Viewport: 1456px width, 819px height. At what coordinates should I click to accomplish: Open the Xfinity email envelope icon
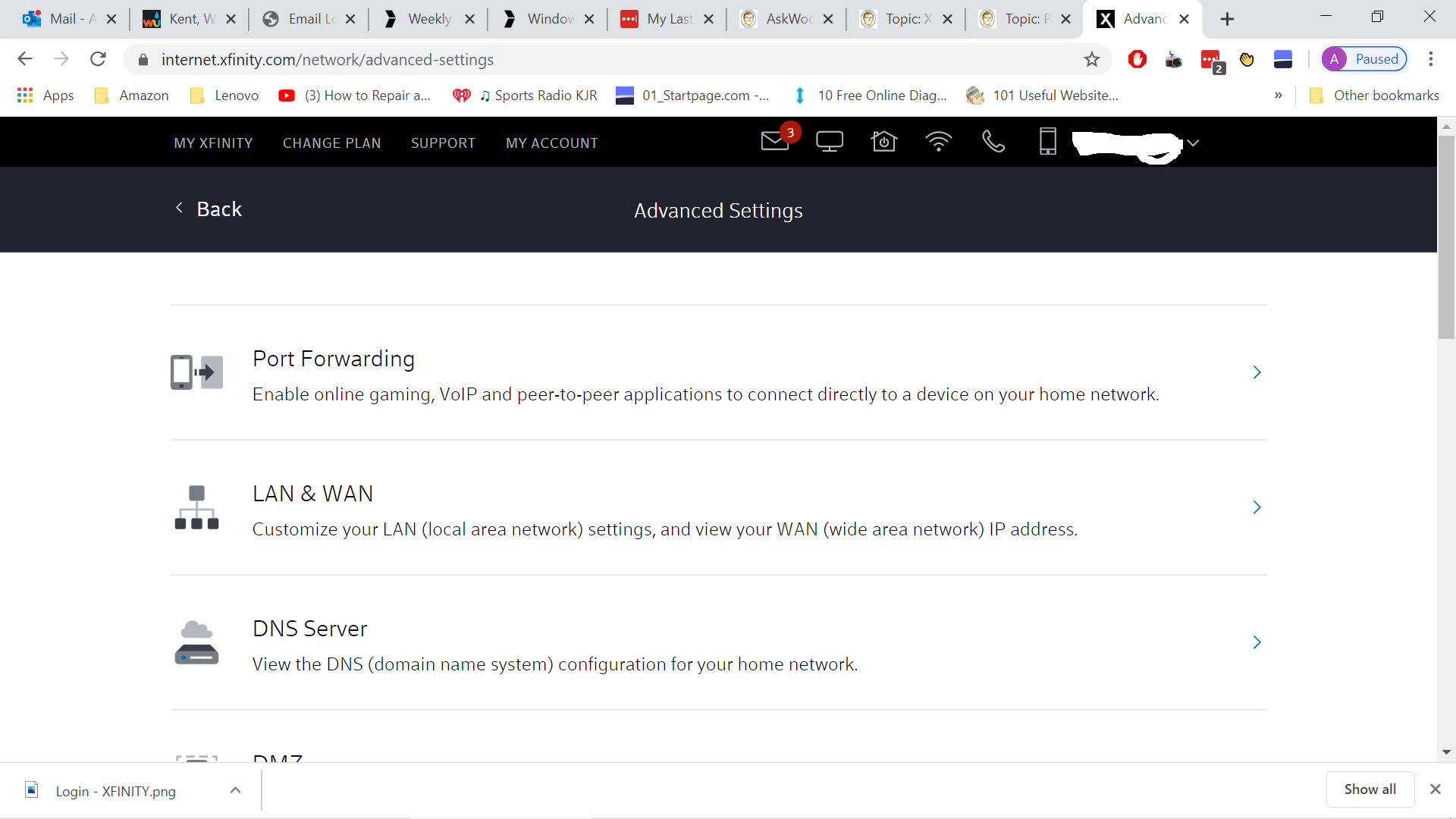click(x=775, y=142)
